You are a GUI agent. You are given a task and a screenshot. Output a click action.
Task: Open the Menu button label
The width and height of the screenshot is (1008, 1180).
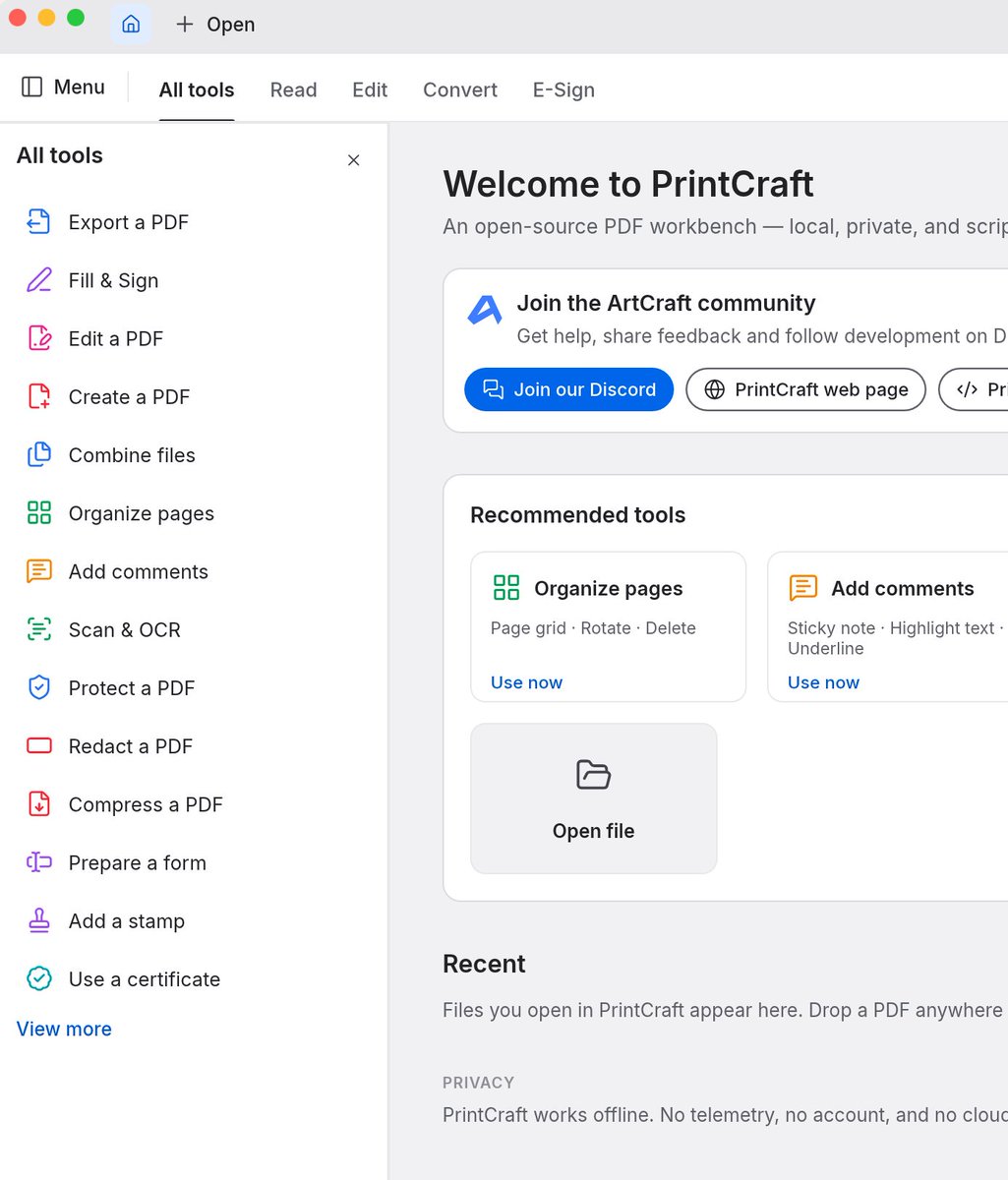[79, 88]
